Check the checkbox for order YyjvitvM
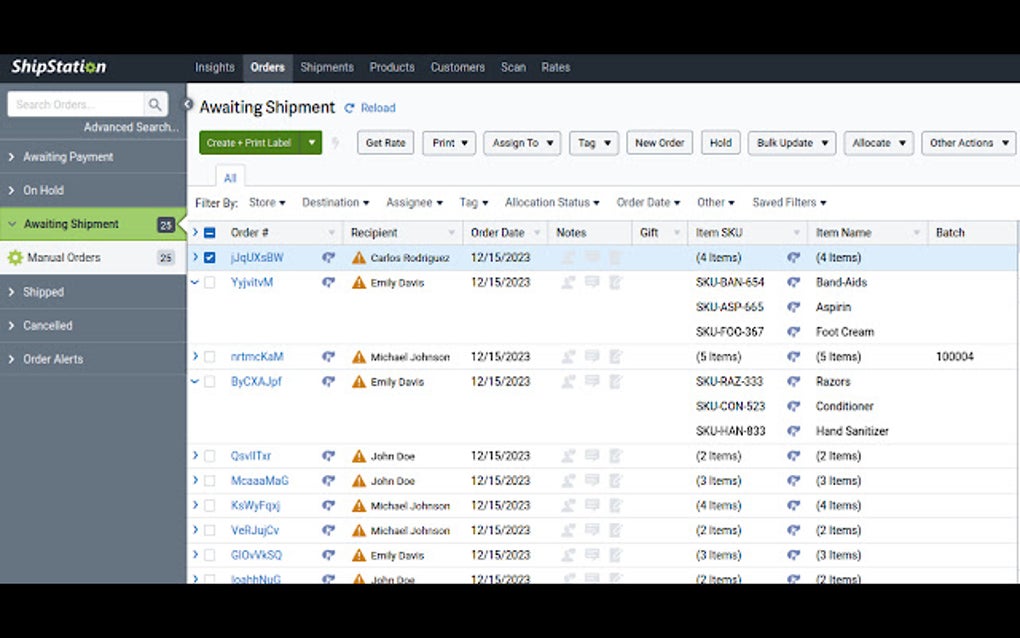 click(209, 282)
